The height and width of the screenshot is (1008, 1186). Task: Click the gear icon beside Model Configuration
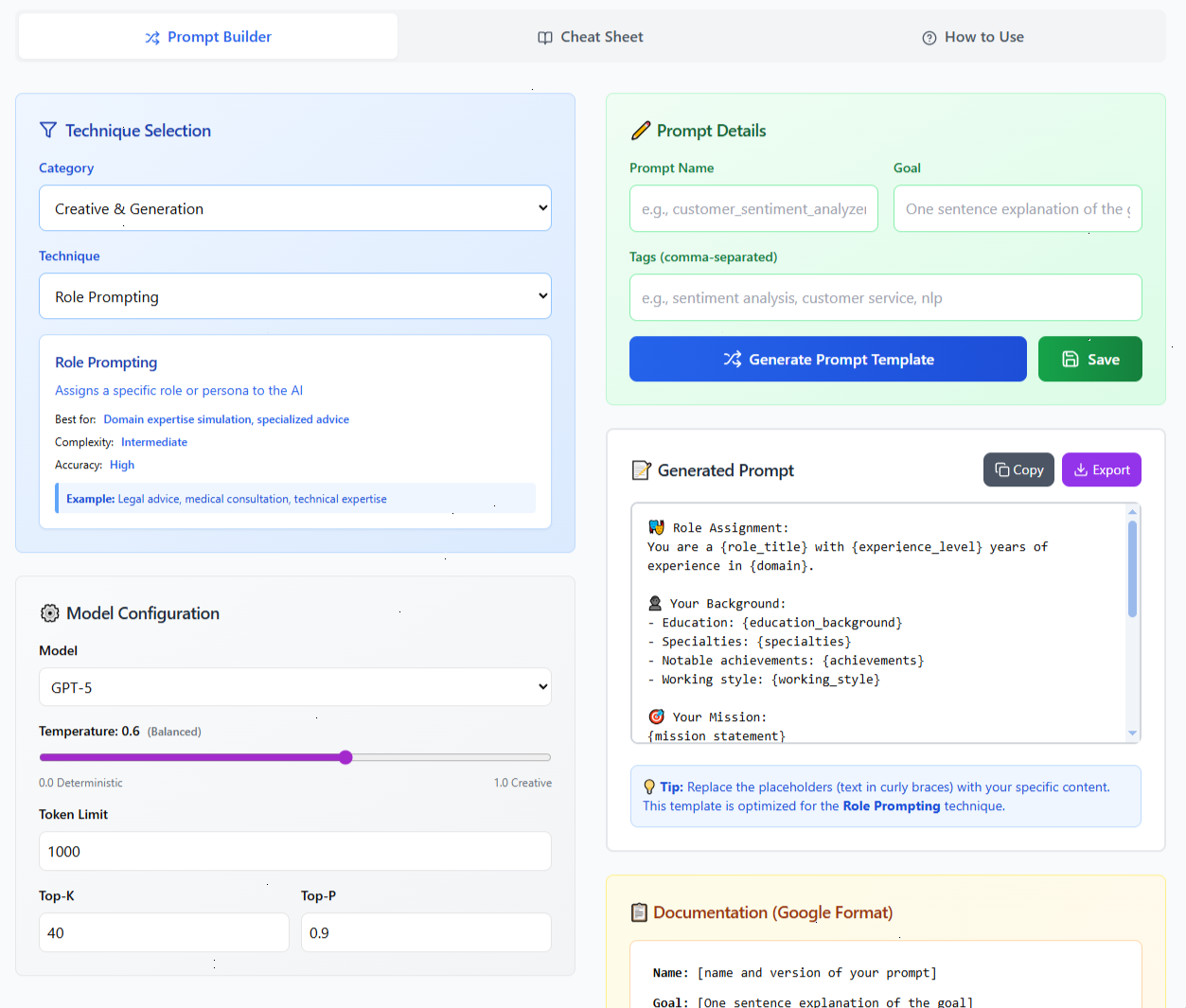(49, 613)
